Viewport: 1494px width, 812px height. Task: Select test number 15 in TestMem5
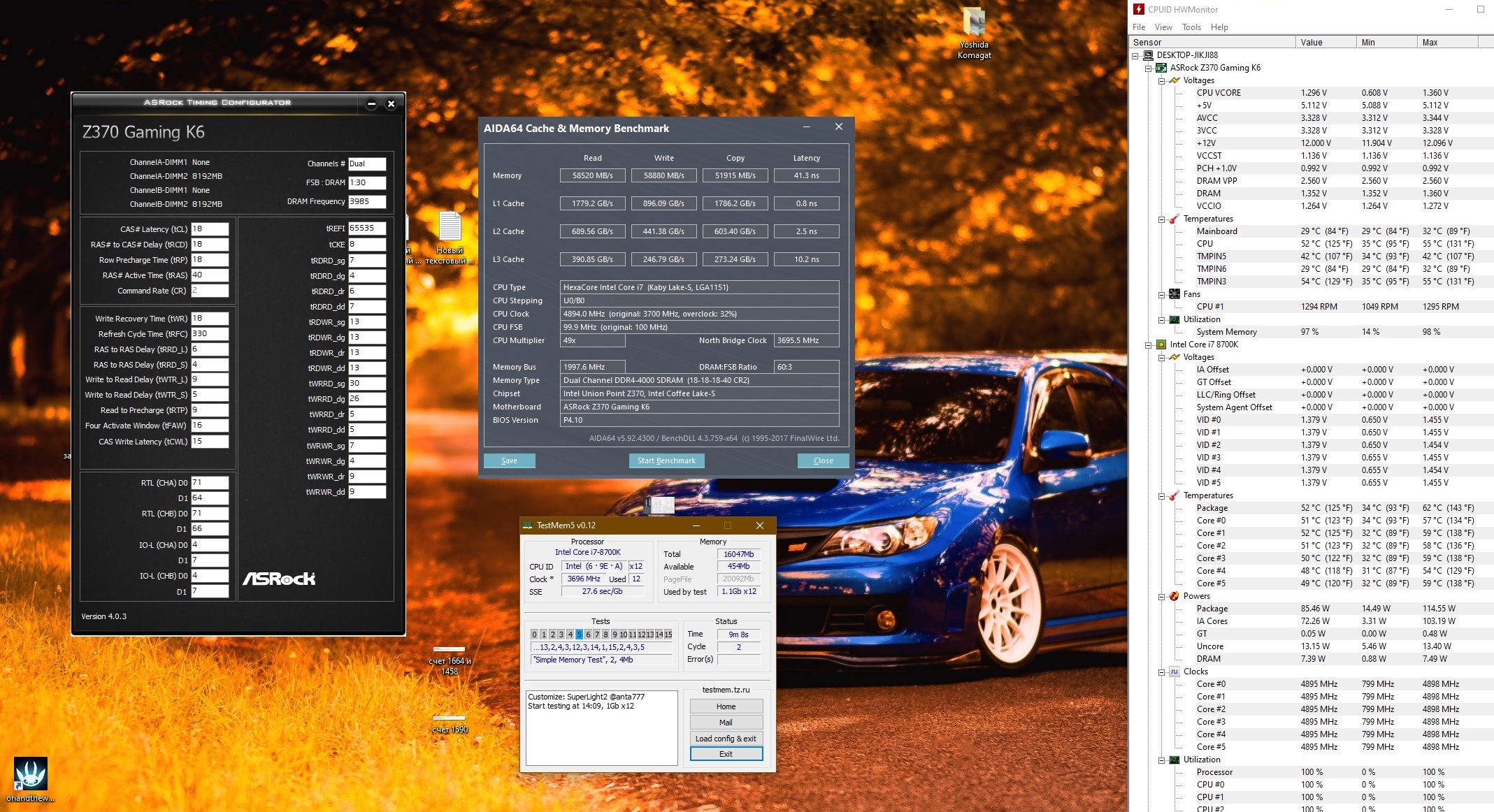(668, 635)
